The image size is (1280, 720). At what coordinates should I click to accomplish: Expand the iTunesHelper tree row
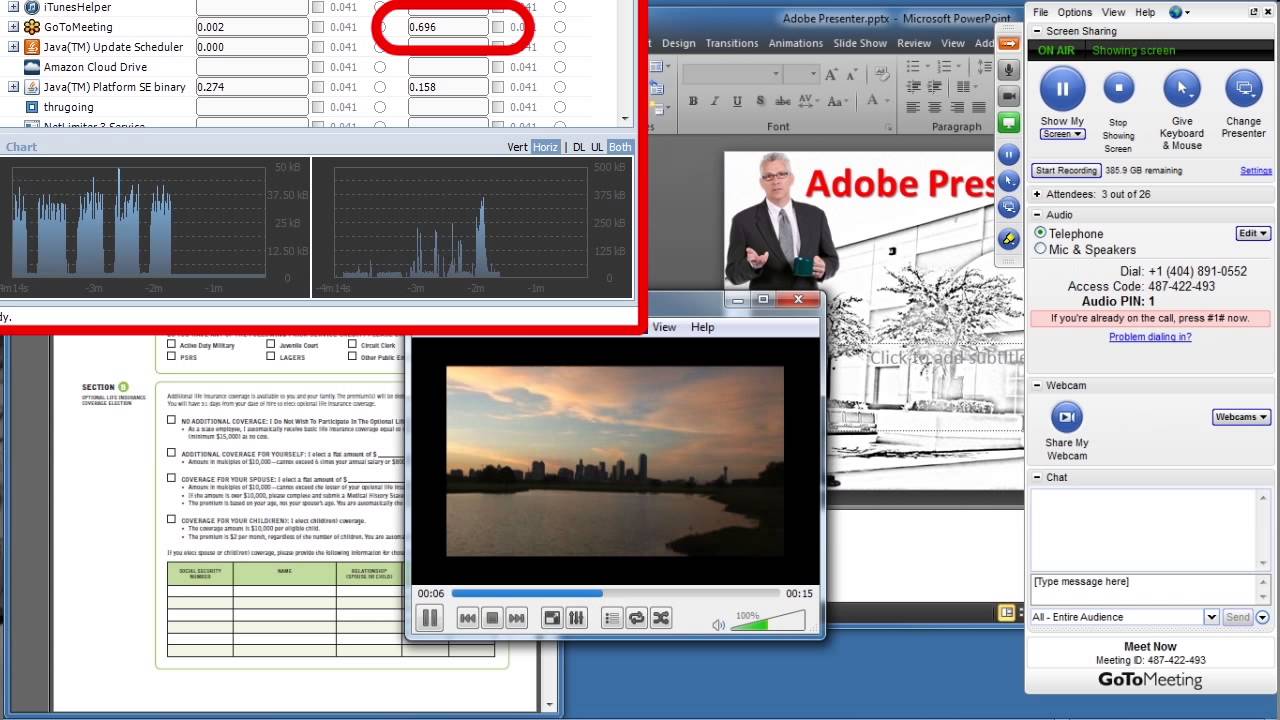pyautogui.click(x=13, y=7)
